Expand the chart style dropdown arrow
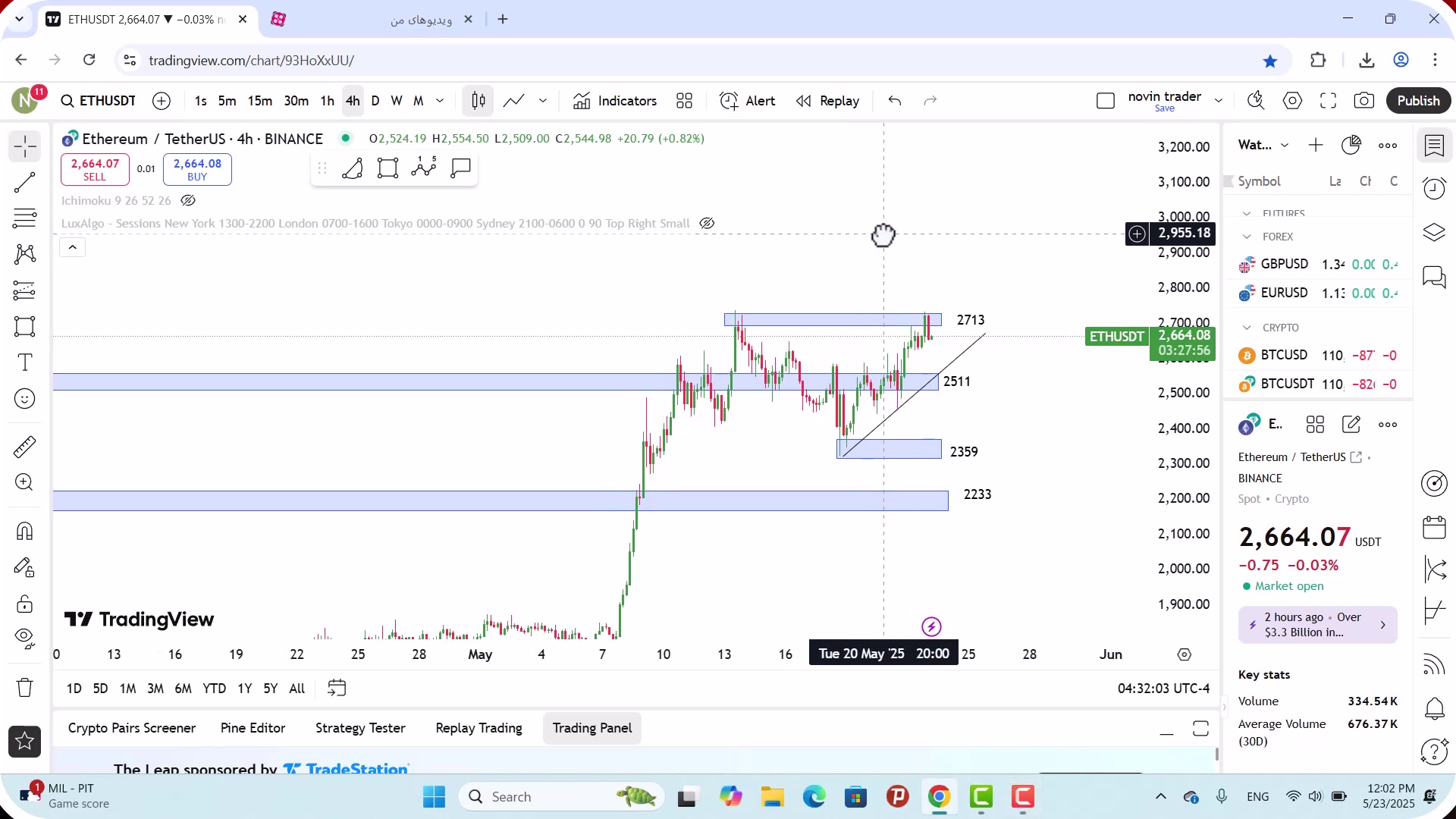1456x819 pixels. tap(543, 101)
